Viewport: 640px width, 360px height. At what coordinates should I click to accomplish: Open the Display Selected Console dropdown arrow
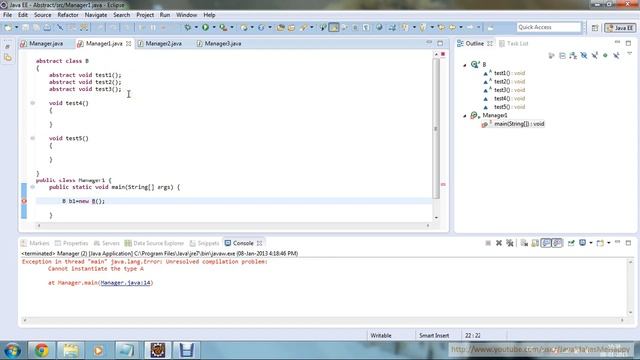coord(590,243)
